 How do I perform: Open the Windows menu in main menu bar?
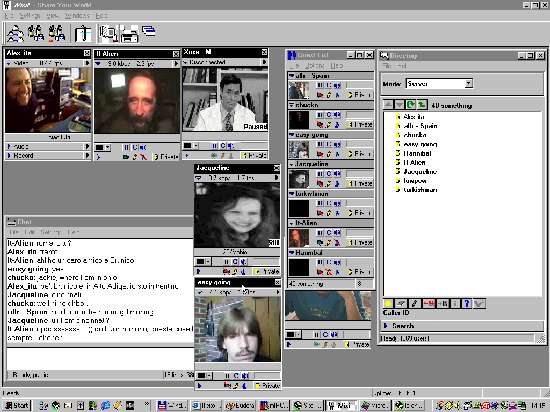click(x=77, y=15)
